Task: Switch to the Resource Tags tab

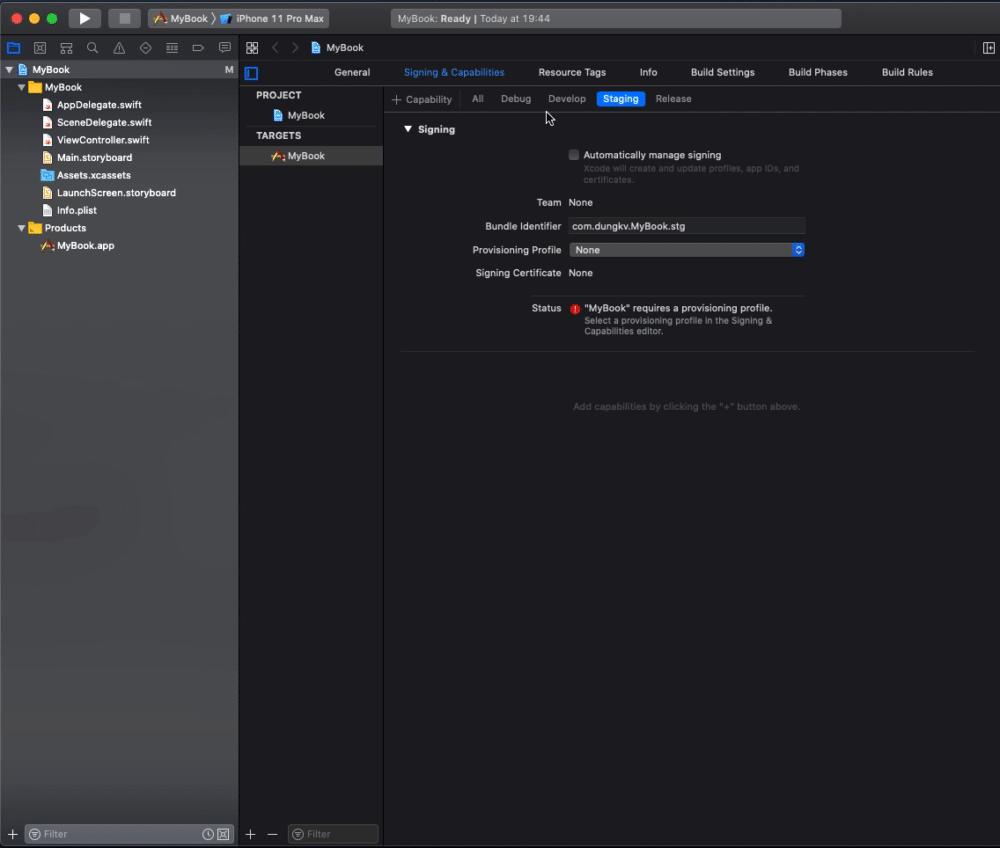Action: [572, 72]
